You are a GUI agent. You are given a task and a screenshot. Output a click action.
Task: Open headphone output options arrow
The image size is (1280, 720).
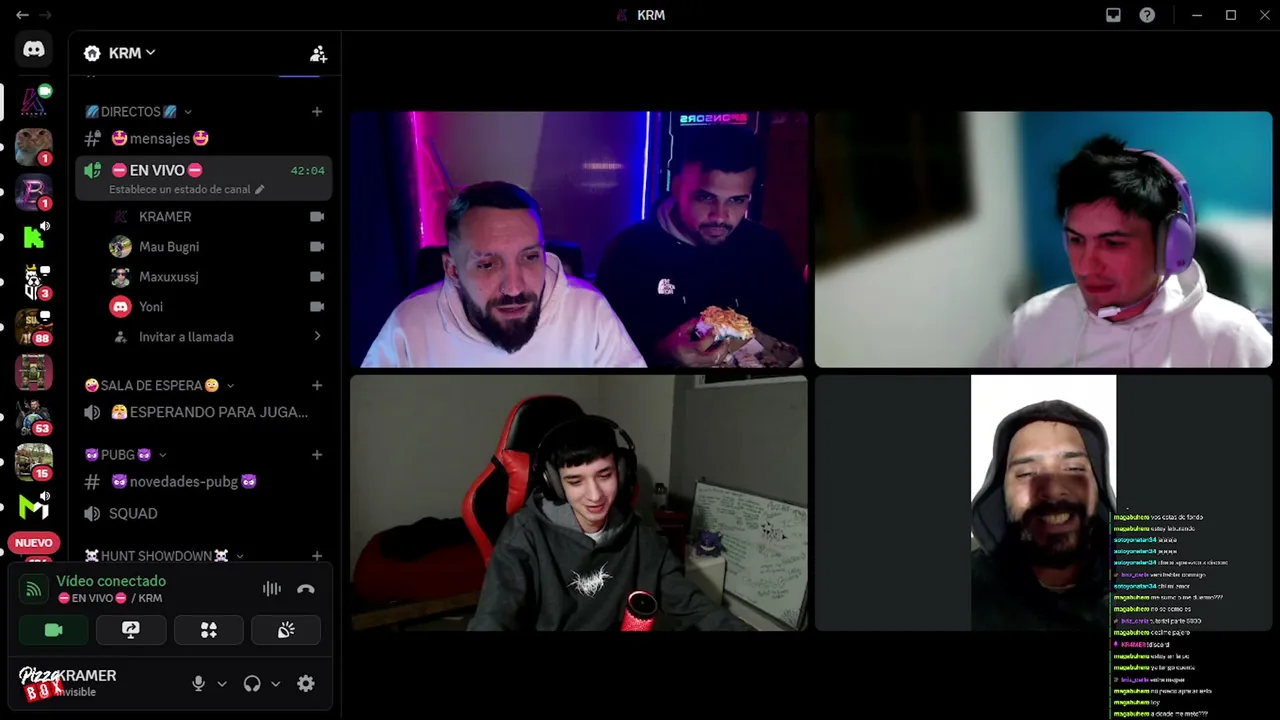pyautogui.click(x=276, y=684)
